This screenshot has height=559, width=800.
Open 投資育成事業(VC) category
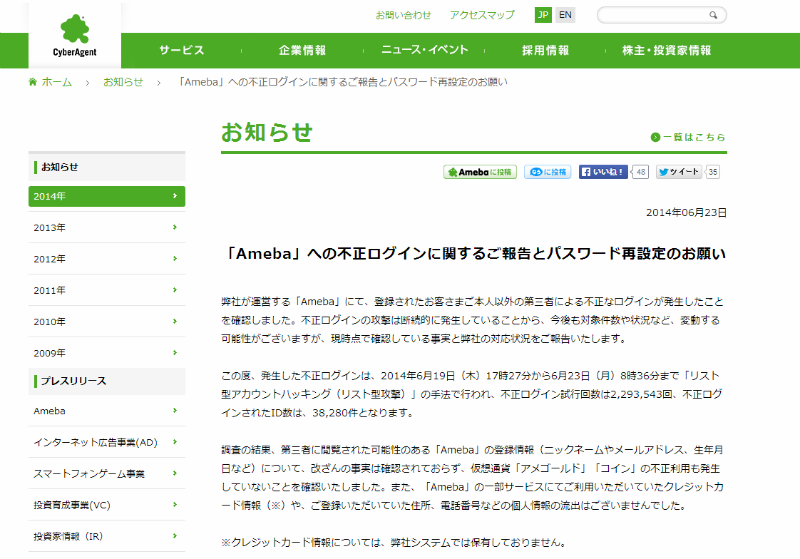click(x=107, y=505)
